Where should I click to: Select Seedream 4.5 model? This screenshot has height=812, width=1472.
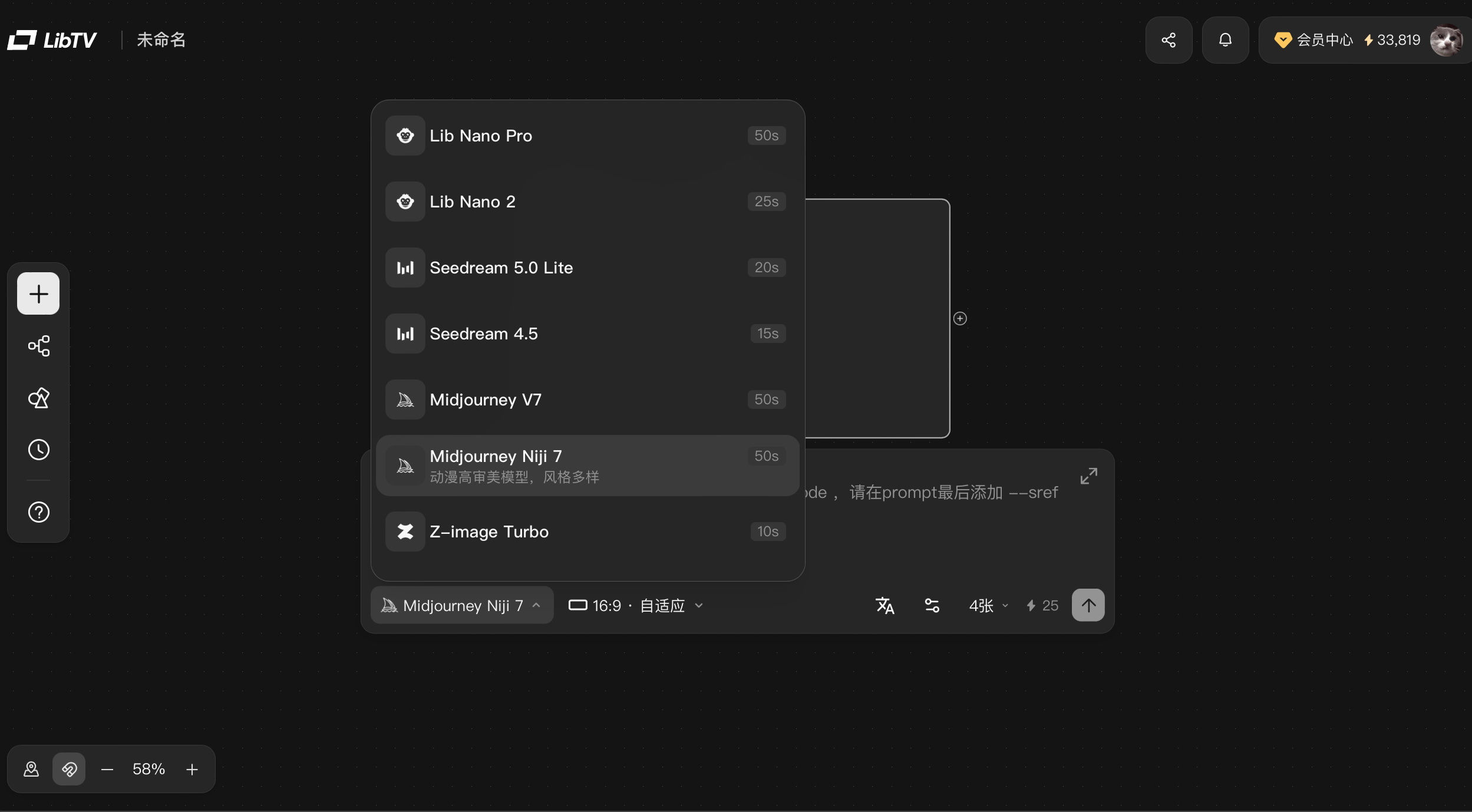[588, 334]
